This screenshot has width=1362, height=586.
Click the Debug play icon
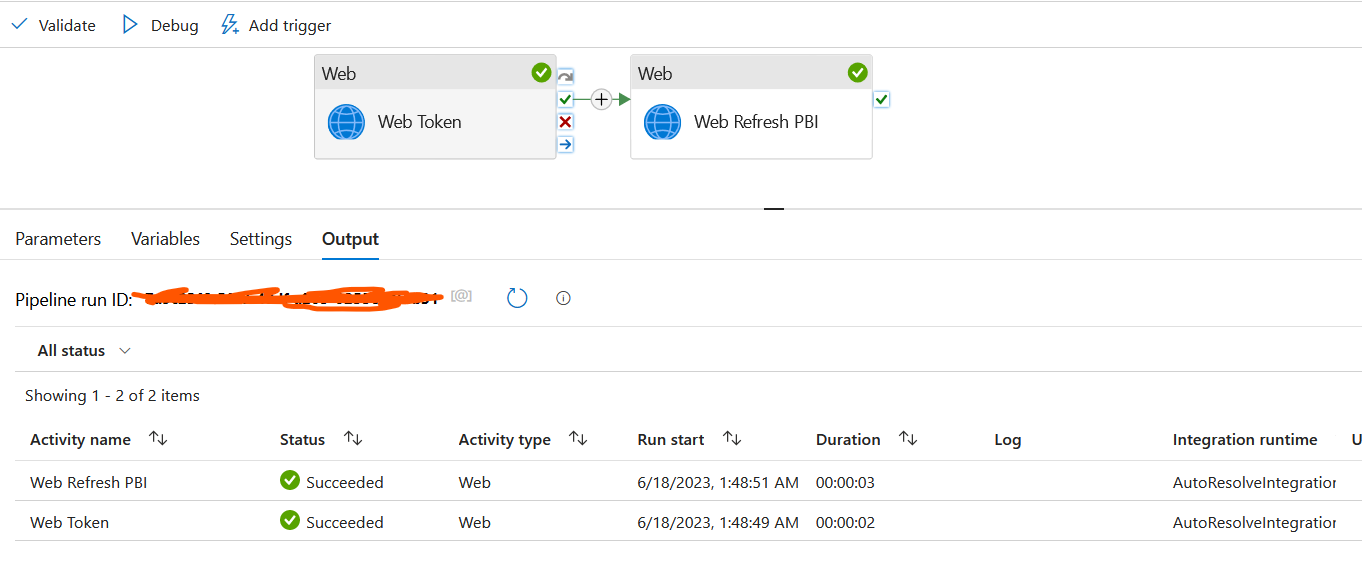click(131, 24)
